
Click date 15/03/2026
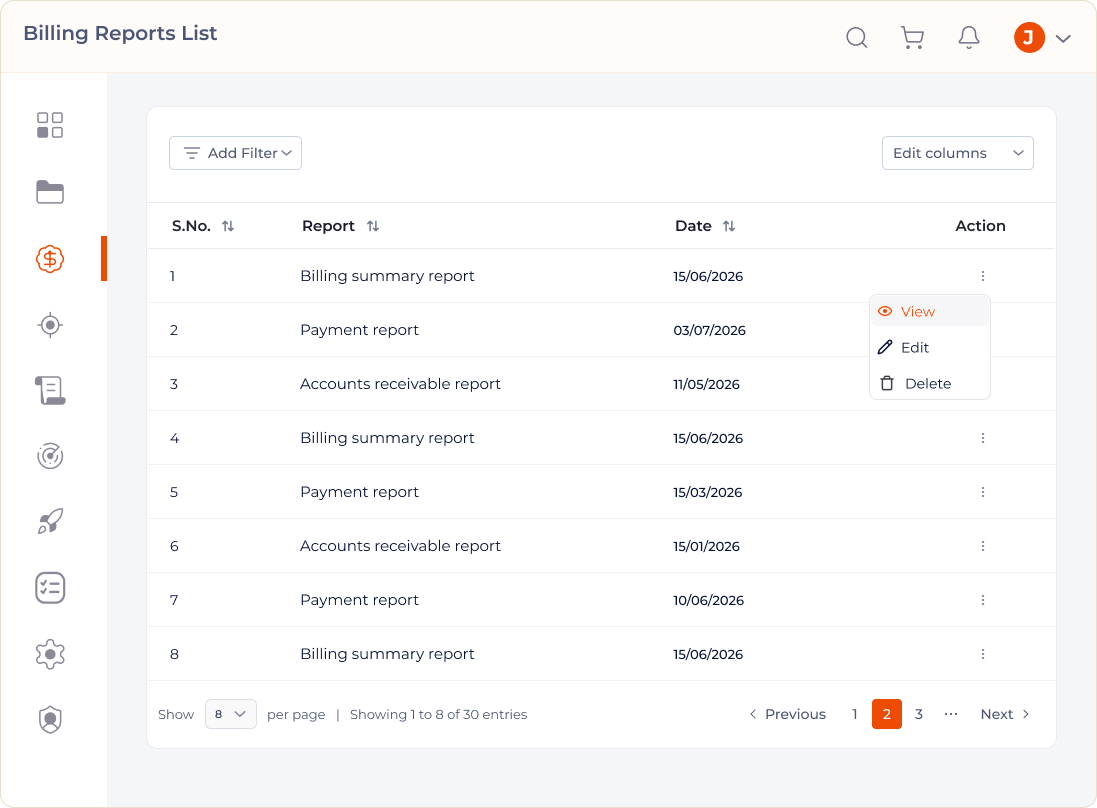coord(707,492)
